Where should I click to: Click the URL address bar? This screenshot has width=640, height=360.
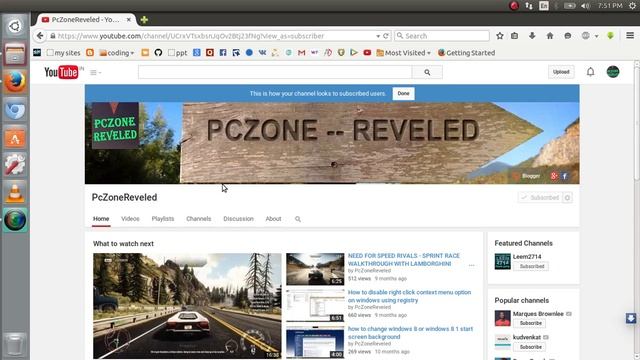coord(212,36)
